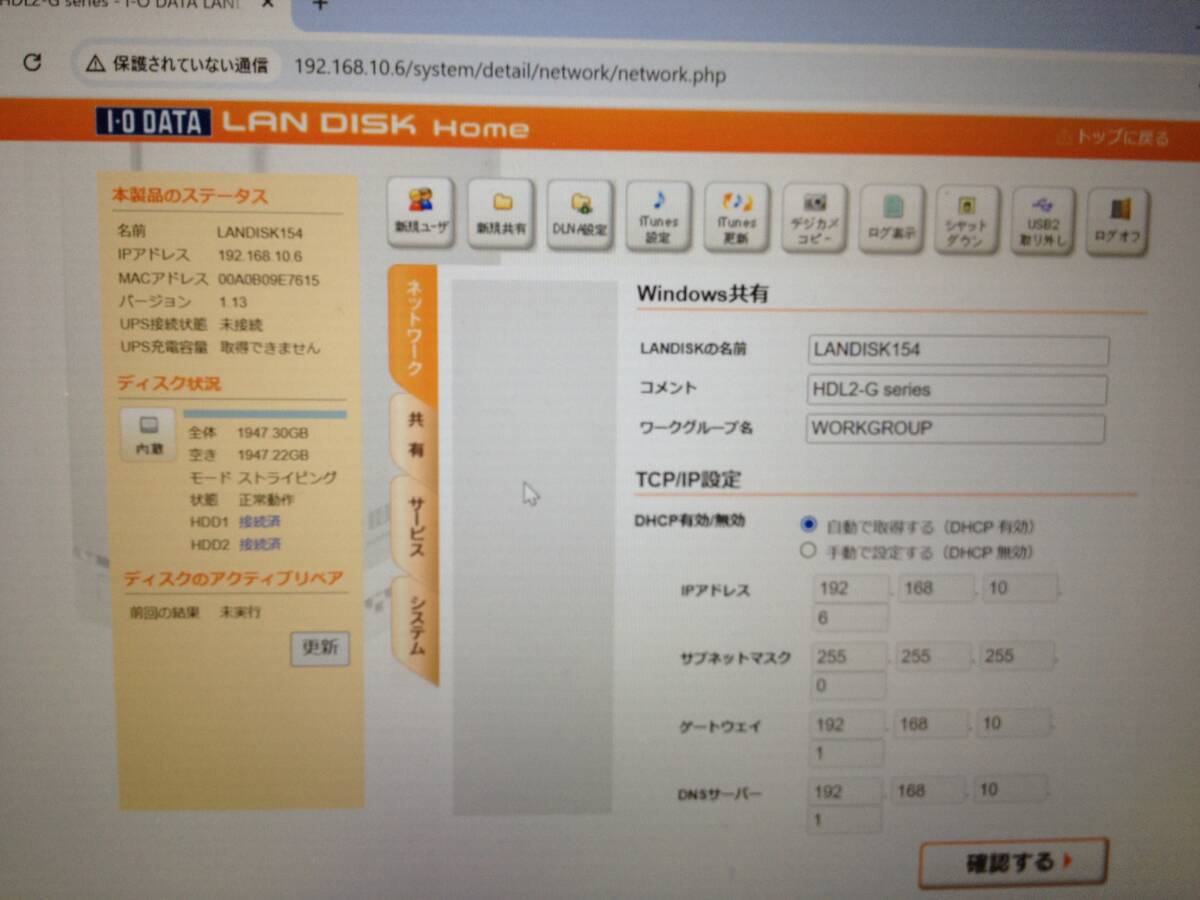
Task: Click the 名前 value LANDISK154 in status
Action: [x=260, y=233]
